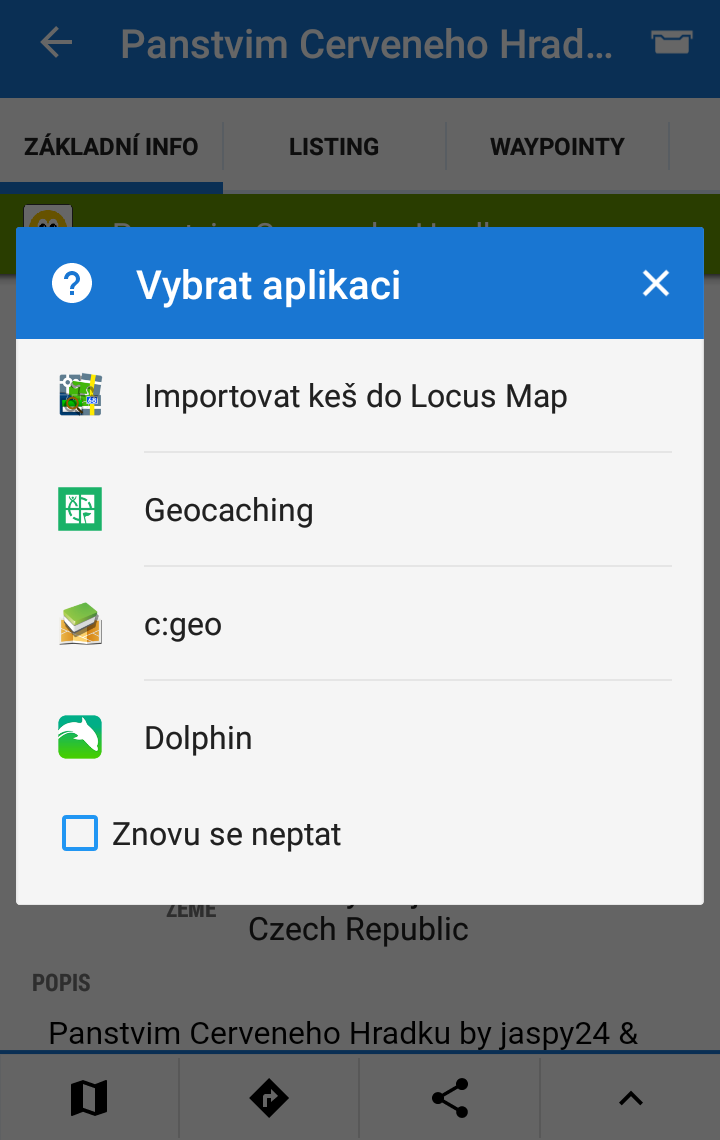Tap the Geocaching text entry
720x1140 pixels.
click(x=229, y=510)
